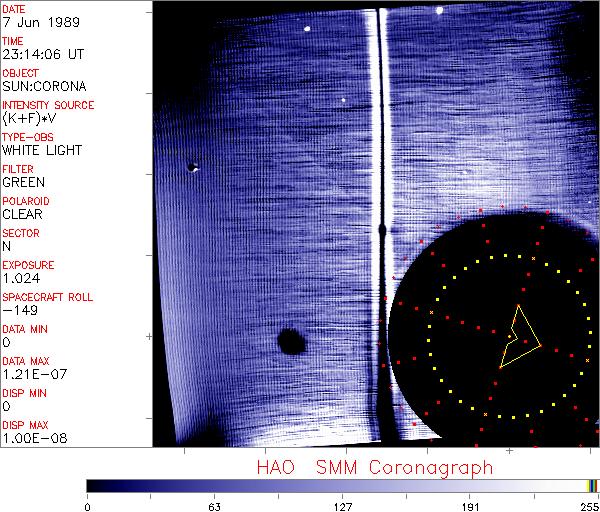This screenshot has width=600, height=512.
Task: Click the yellow-blue end of the color bar
Action: [x=593, y=485]
